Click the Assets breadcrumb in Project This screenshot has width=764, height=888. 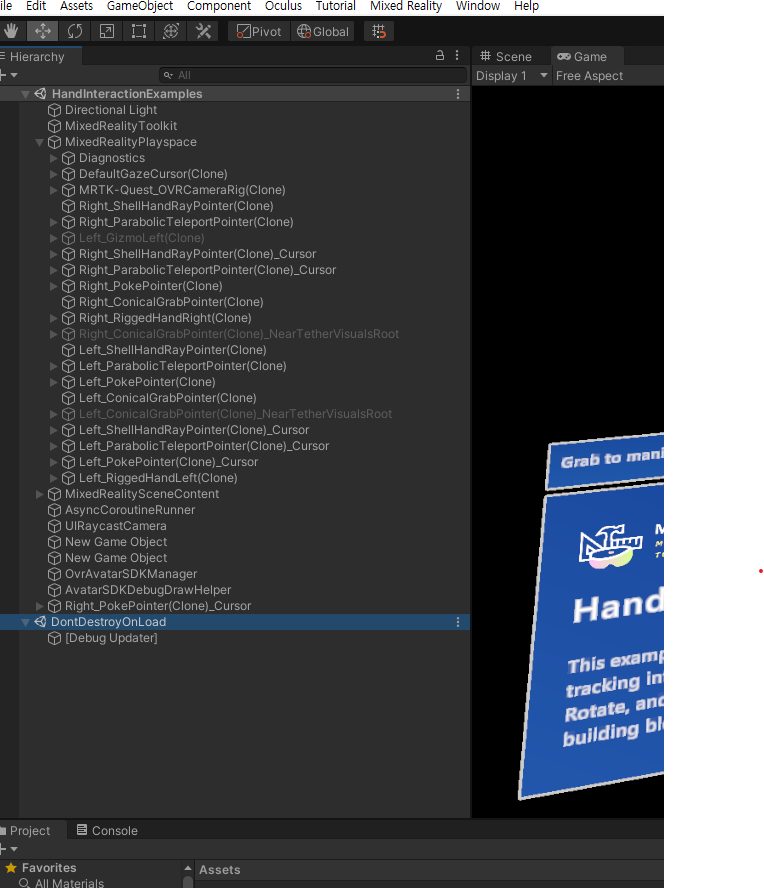coord(219,870)
